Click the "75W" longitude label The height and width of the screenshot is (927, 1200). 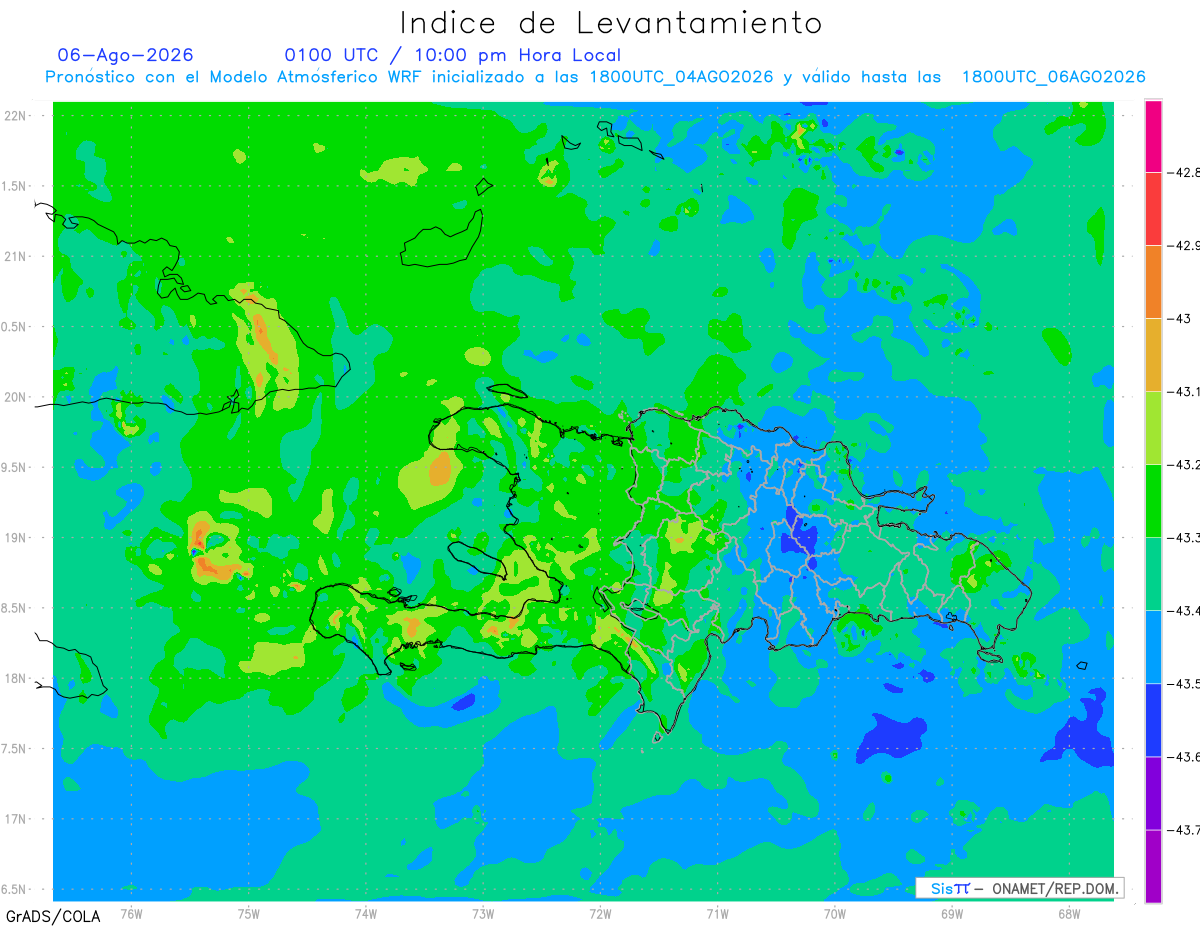click(x=249, y=913)
